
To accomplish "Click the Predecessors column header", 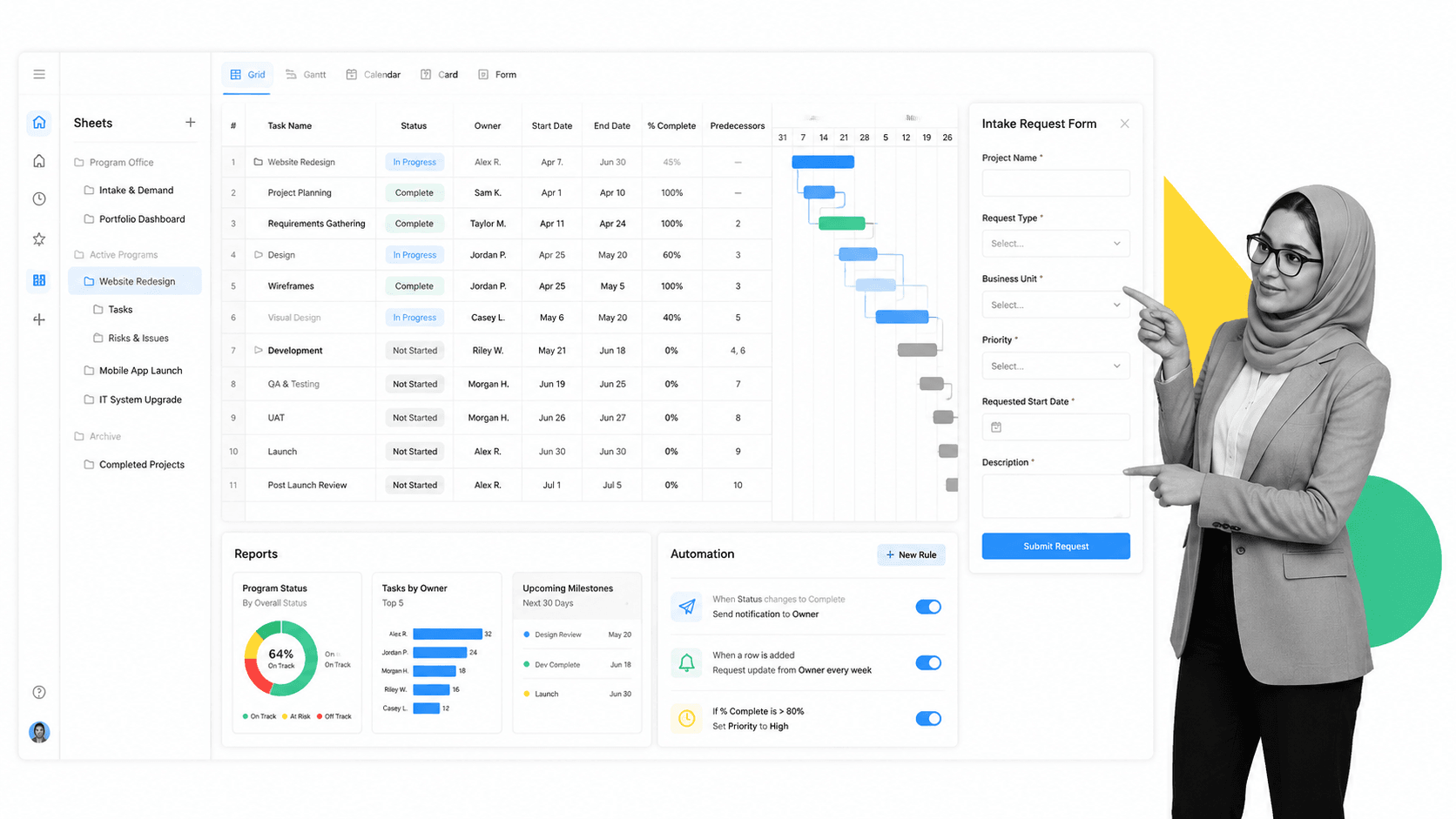I will tap(738, 125).
